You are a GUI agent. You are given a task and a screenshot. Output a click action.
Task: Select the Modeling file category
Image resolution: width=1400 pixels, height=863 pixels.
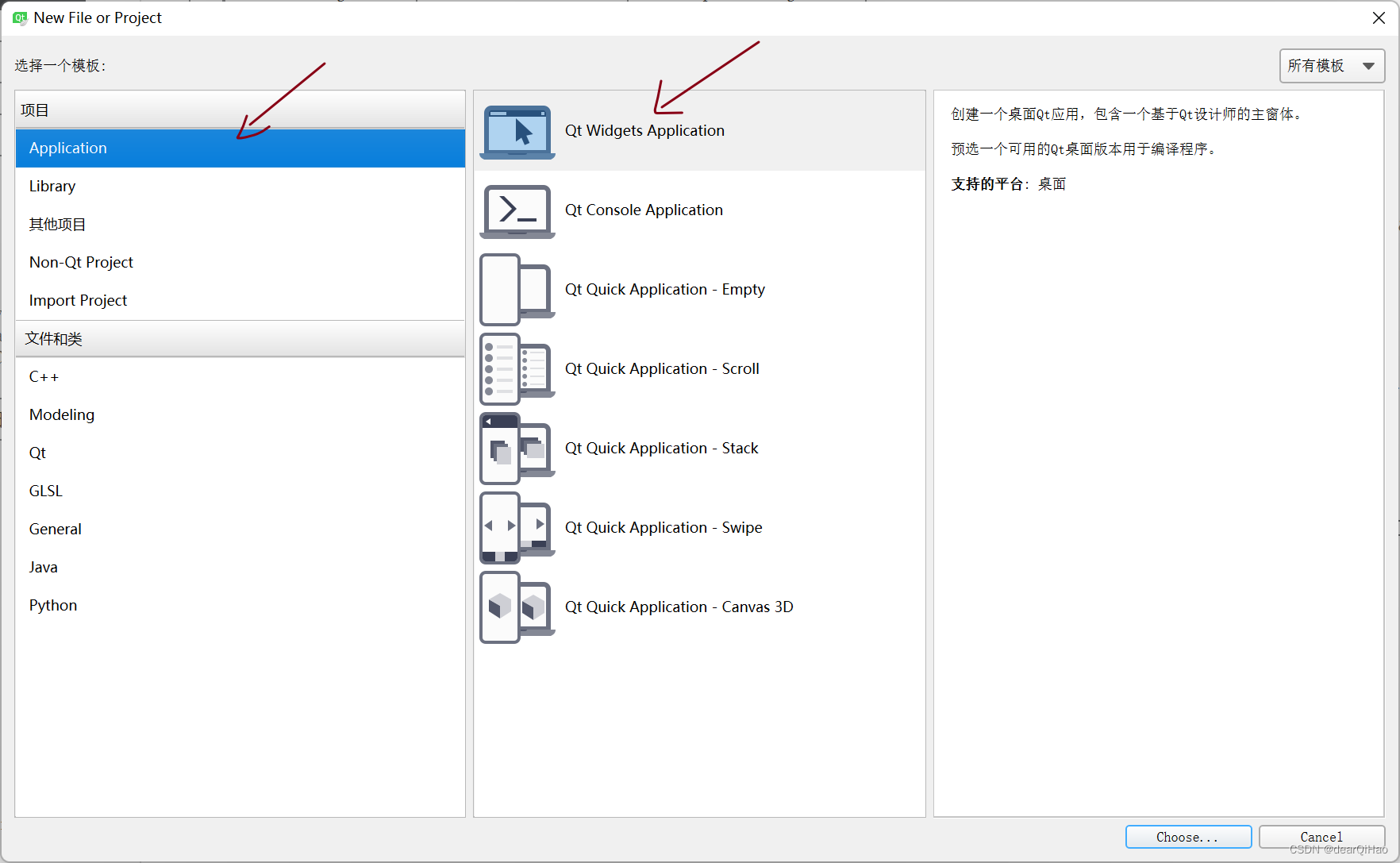pyautogui.click(x=240, y=415)
